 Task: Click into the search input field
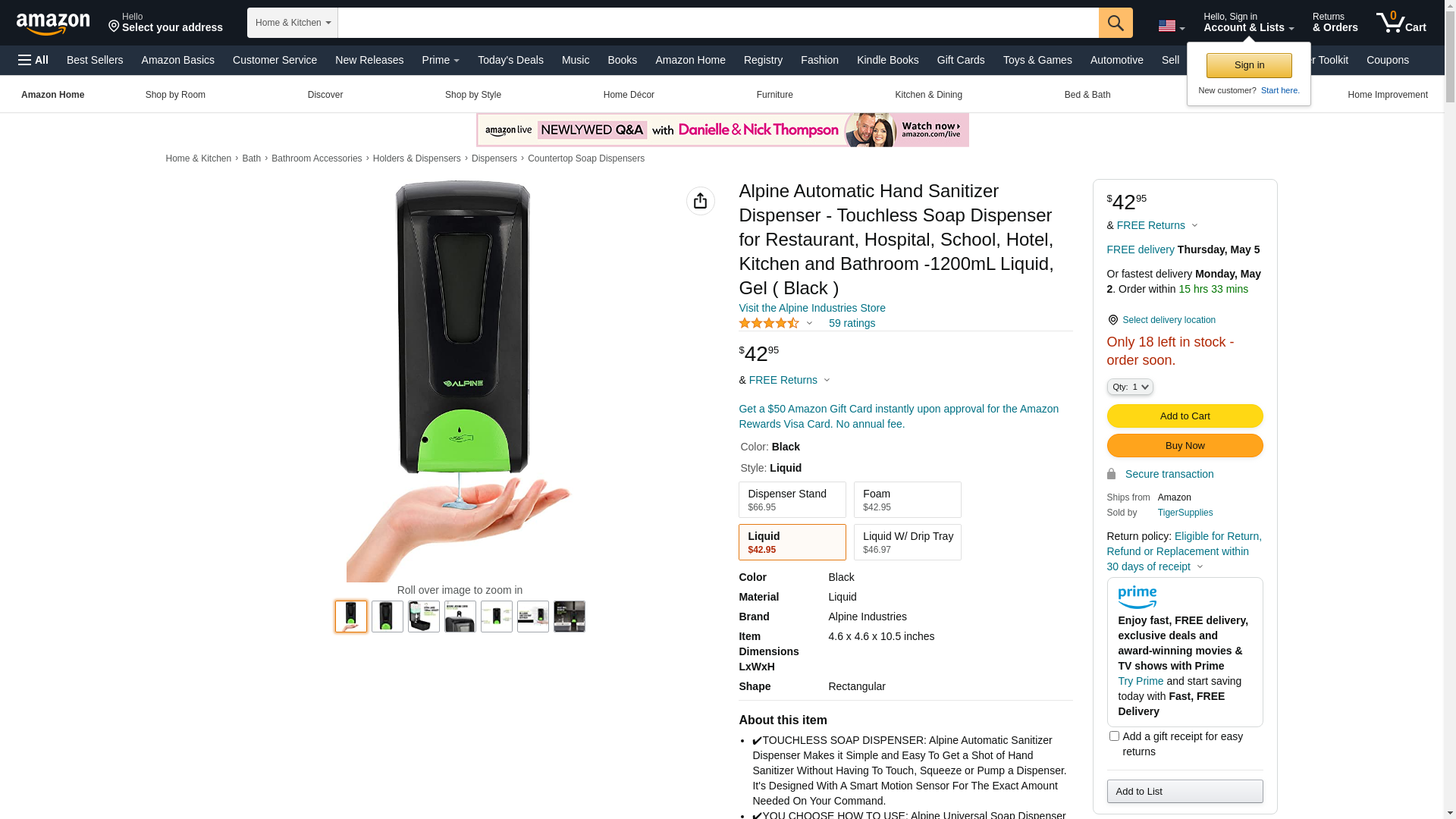click(x=718, y=23)
